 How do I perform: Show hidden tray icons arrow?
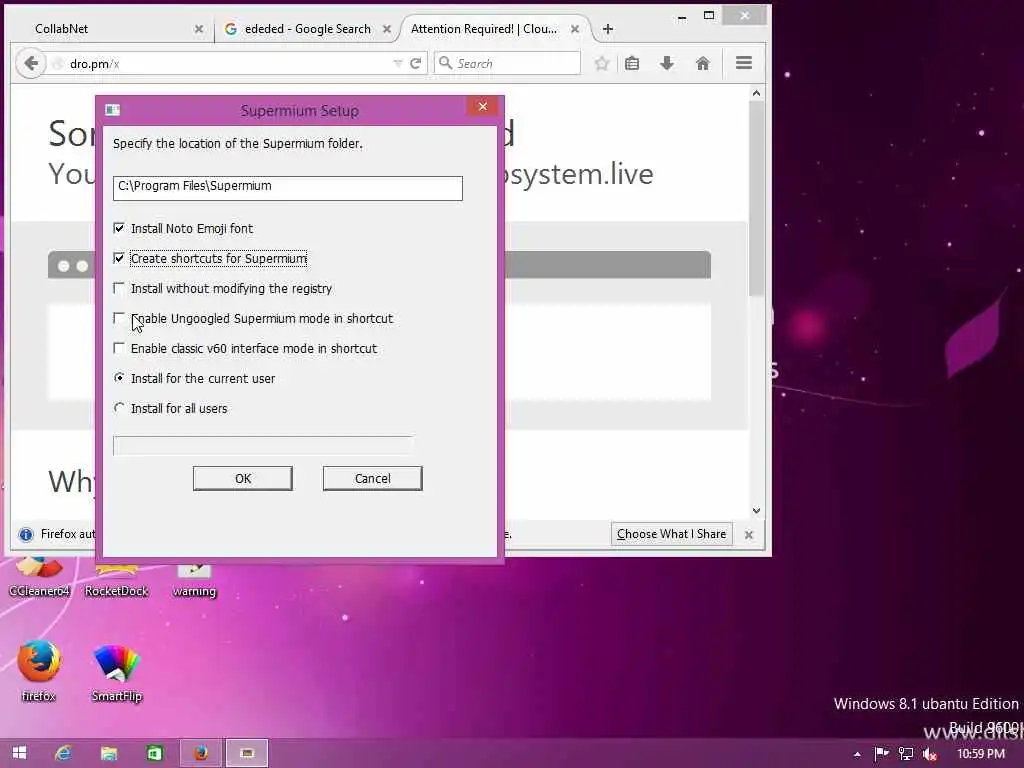pyautogui.click(x=857, y=754)
